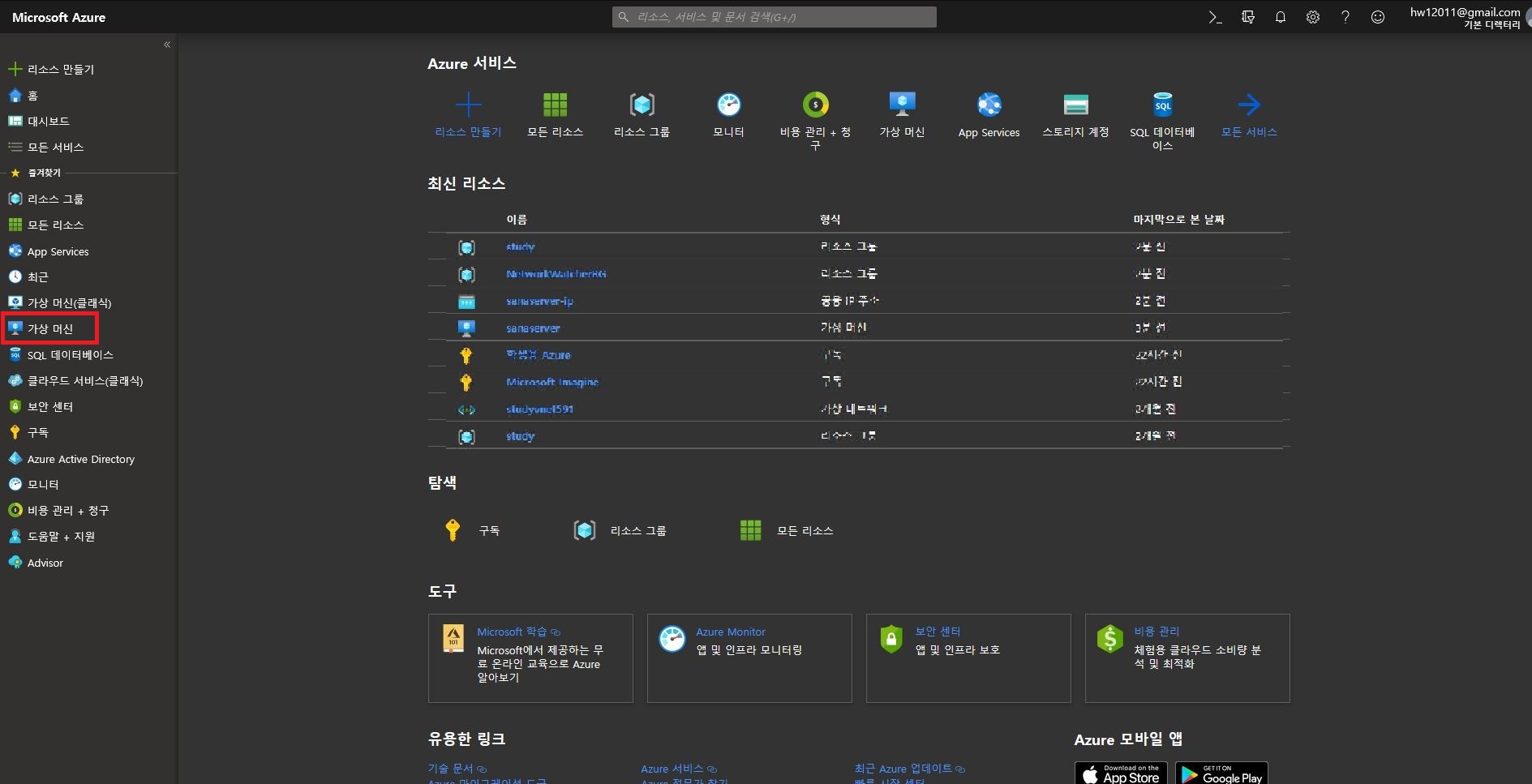
Task: Click Download on the App Store badge
Action: (1121, 773)
